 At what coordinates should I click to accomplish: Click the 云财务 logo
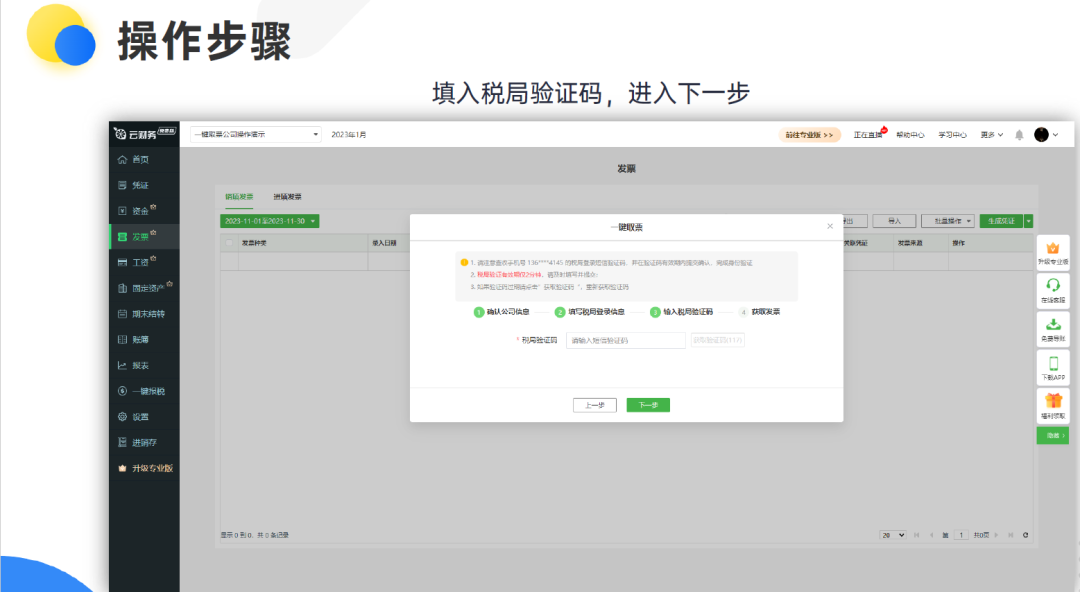[x=144, y=134]
